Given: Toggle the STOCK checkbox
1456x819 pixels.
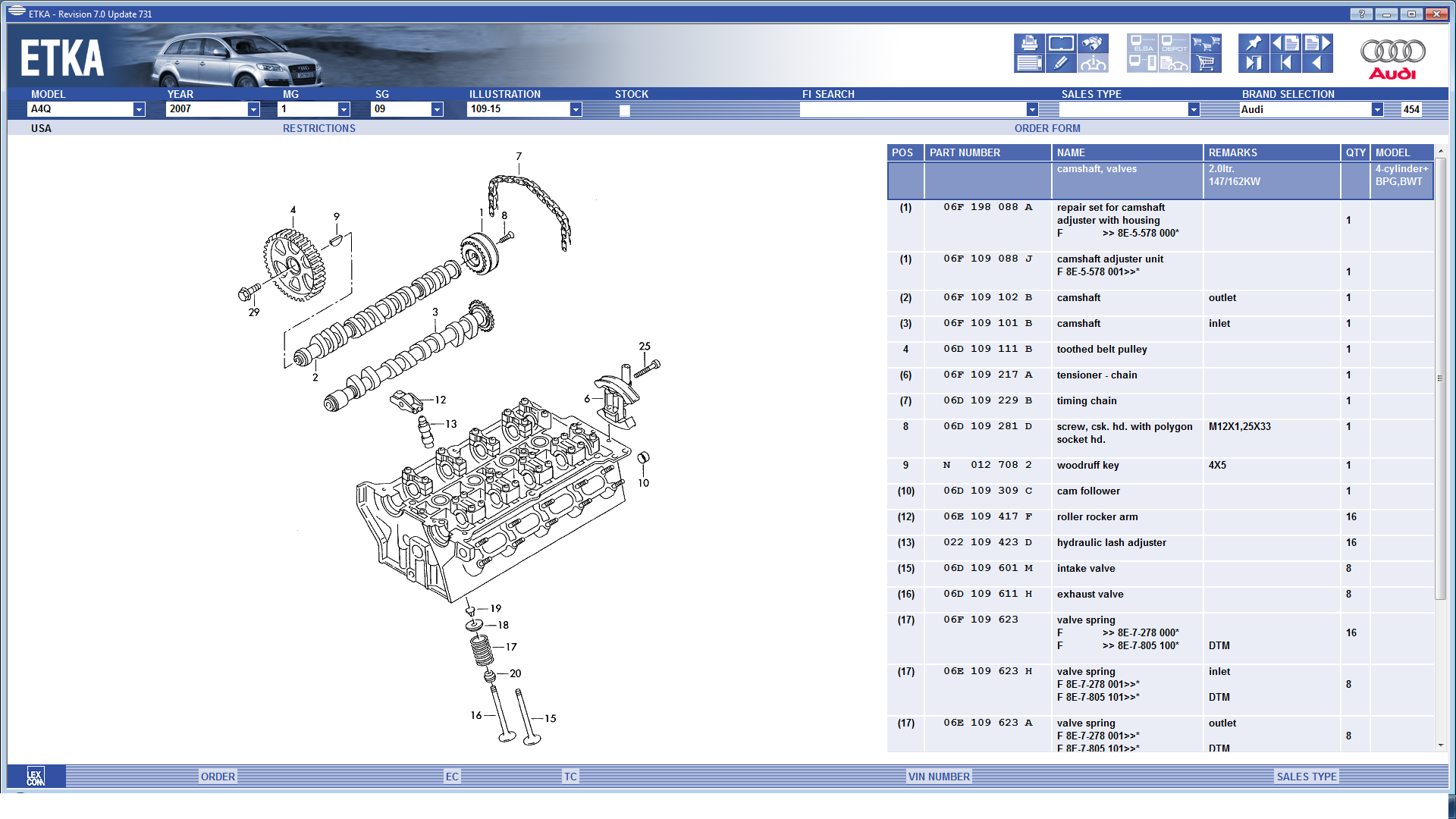Looking at the screenshot, I should point(625,110).
